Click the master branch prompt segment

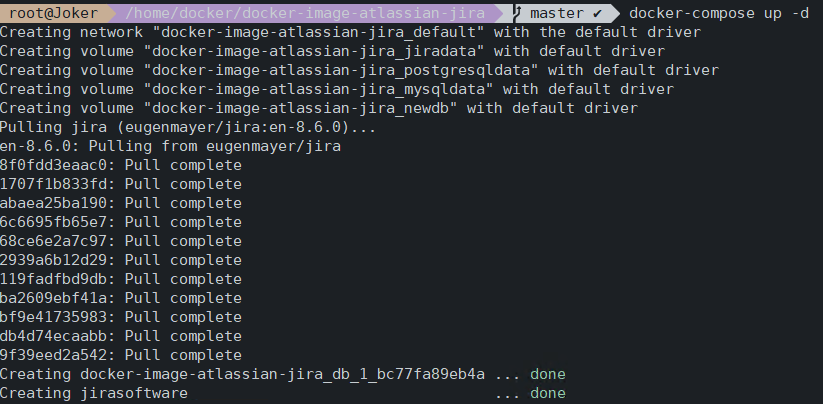click(x=563, y=13)
